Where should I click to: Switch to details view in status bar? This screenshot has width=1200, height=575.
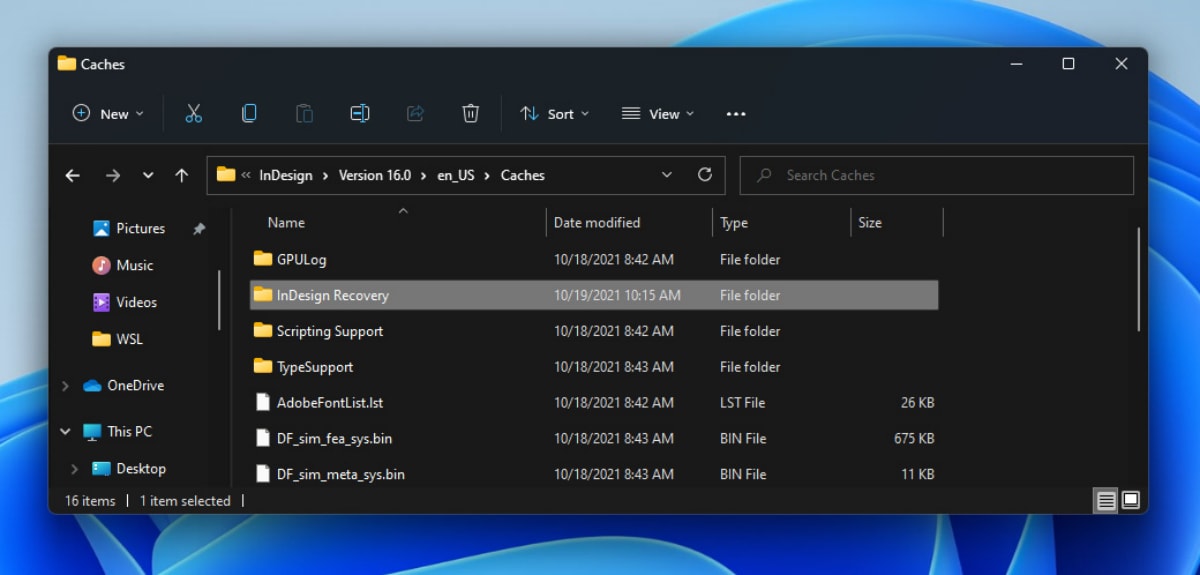point(1106,500)
